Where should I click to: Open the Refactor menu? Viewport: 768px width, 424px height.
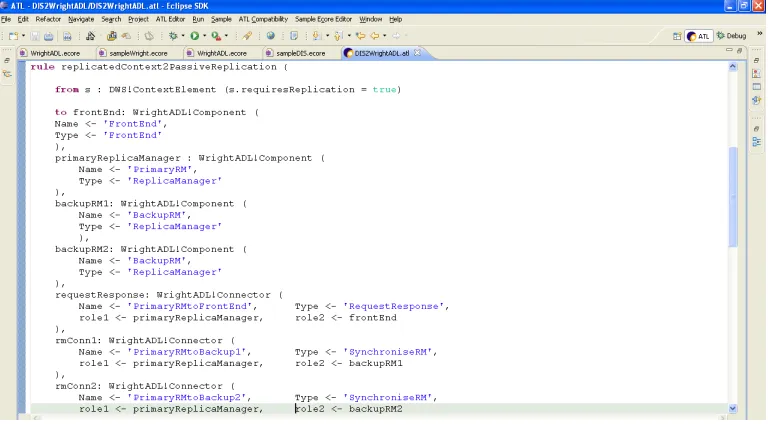[48, 19]
